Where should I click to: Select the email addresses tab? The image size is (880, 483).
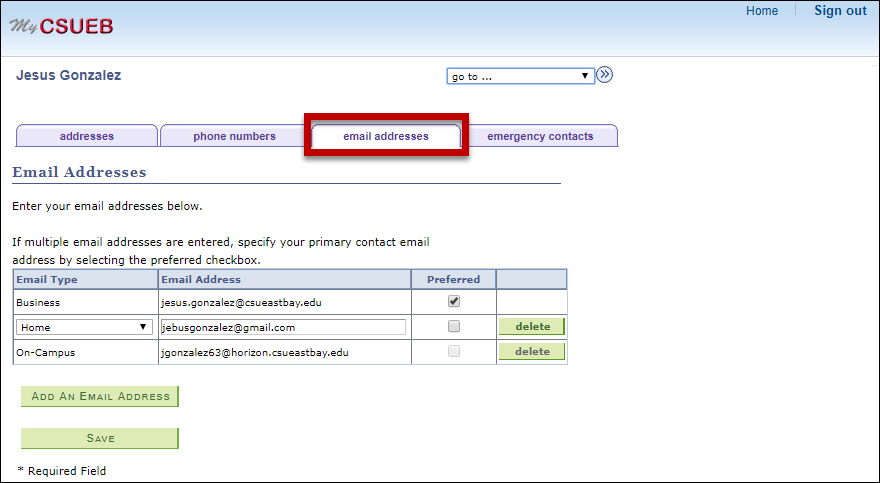coord(386,136)
